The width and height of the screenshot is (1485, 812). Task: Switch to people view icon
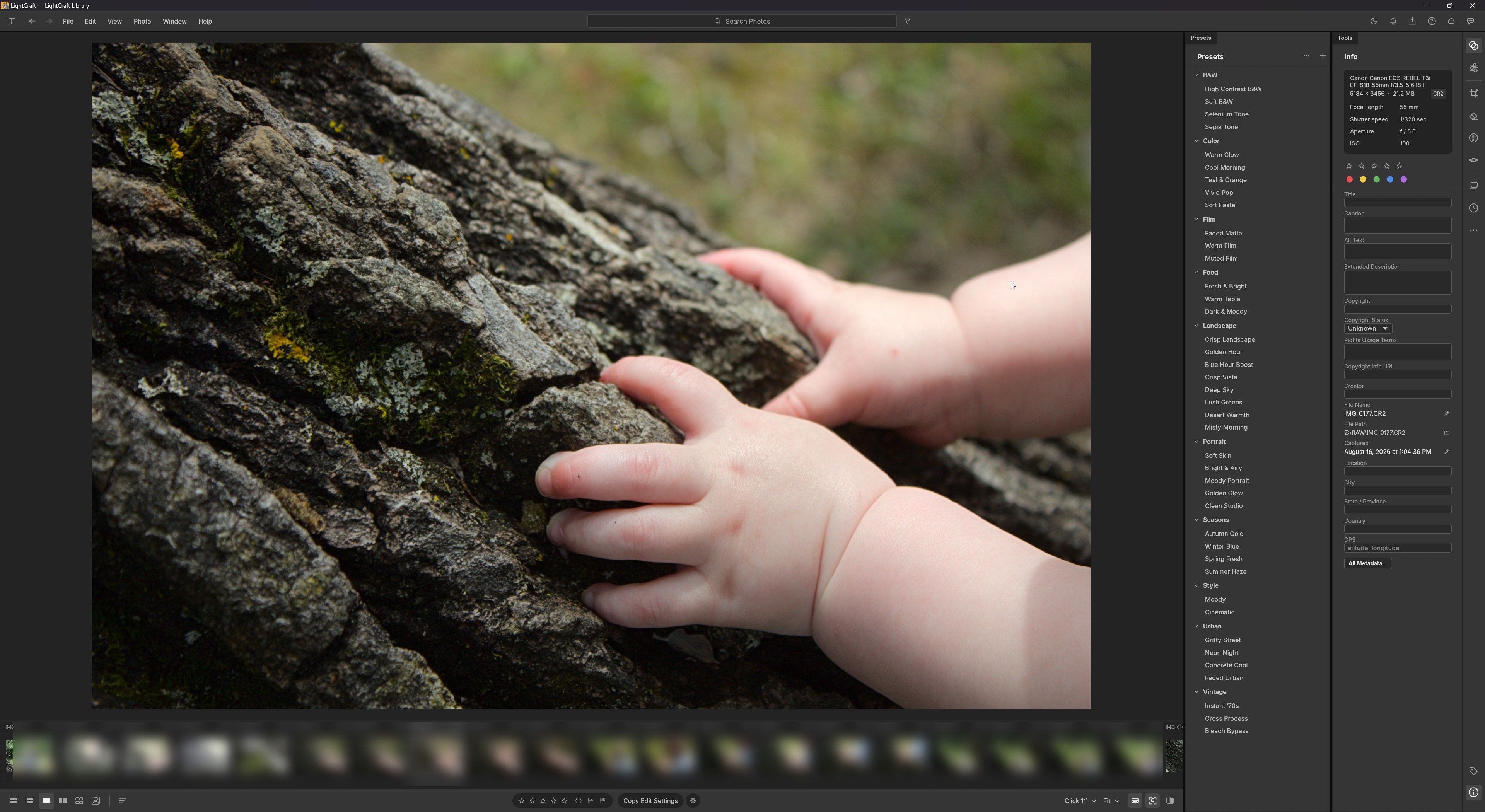click(96, 800)
